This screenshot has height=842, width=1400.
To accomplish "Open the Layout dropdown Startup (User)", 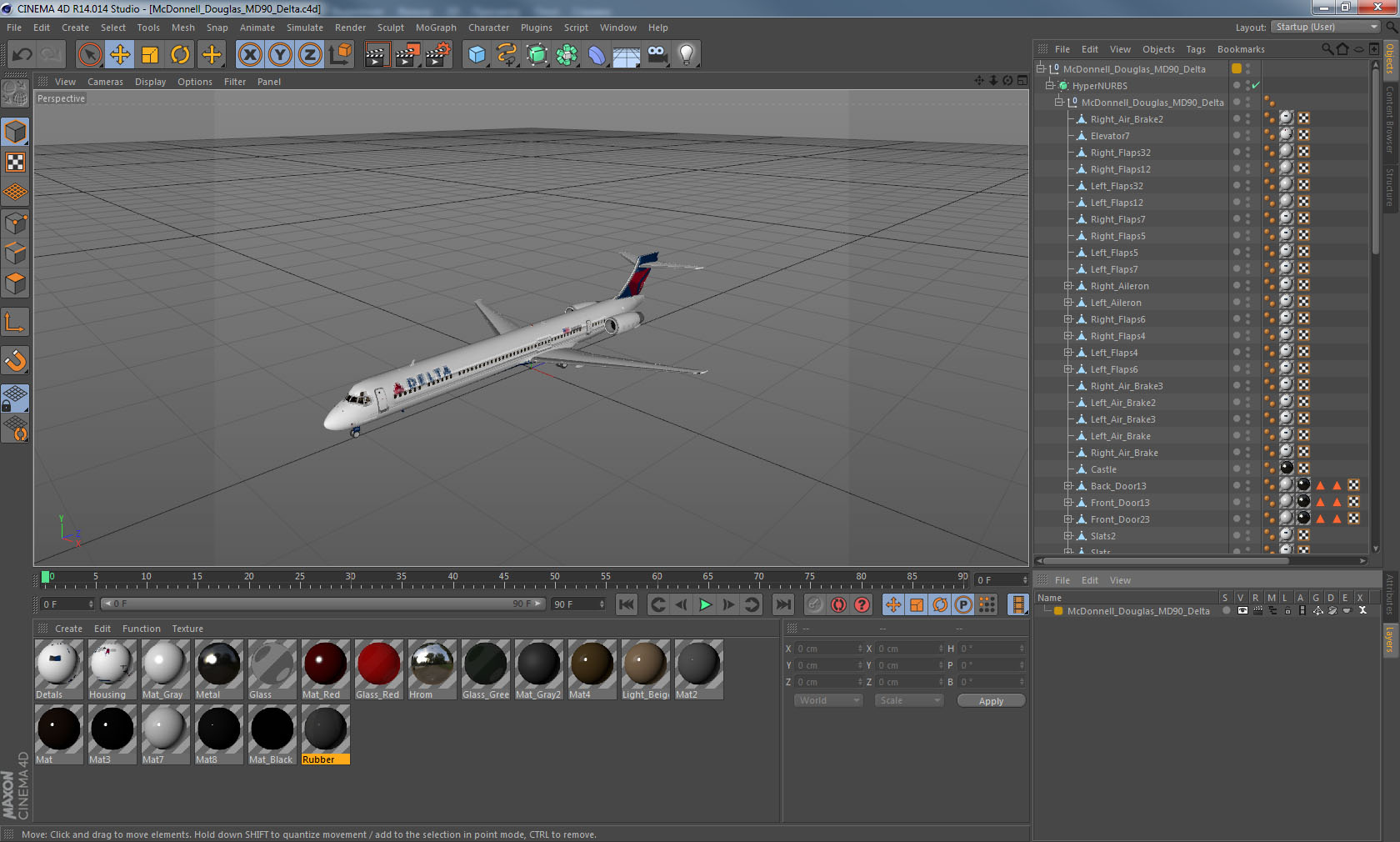I will 1326,27.
